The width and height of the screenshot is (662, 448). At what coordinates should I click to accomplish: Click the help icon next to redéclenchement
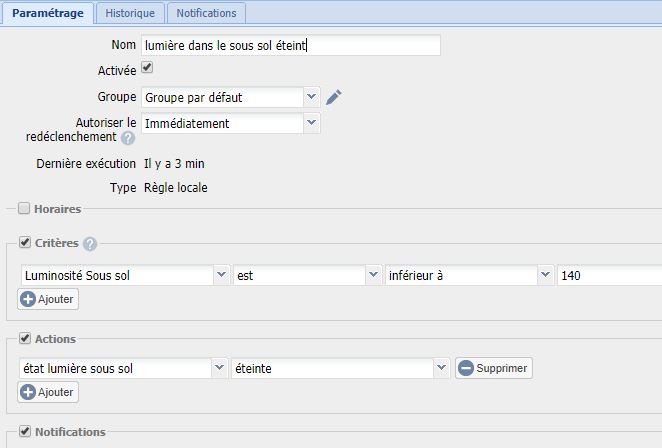128,138
